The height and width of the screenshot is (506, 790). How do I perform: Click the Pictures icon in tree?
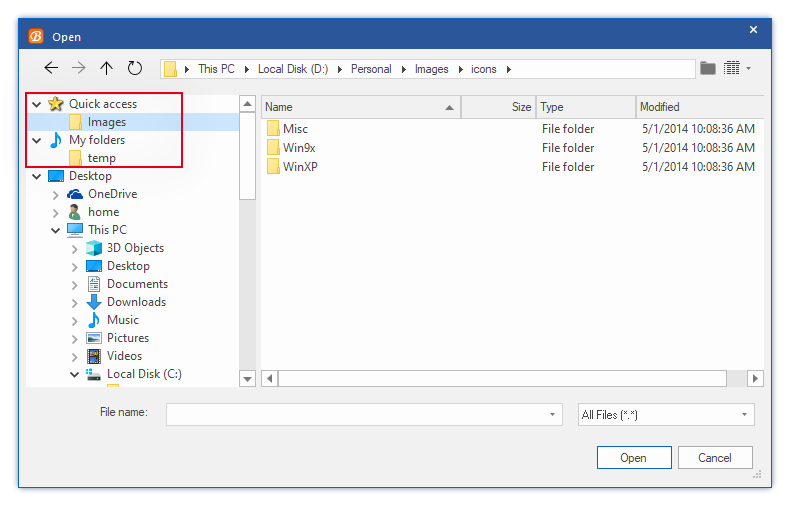tap(94, 338)
